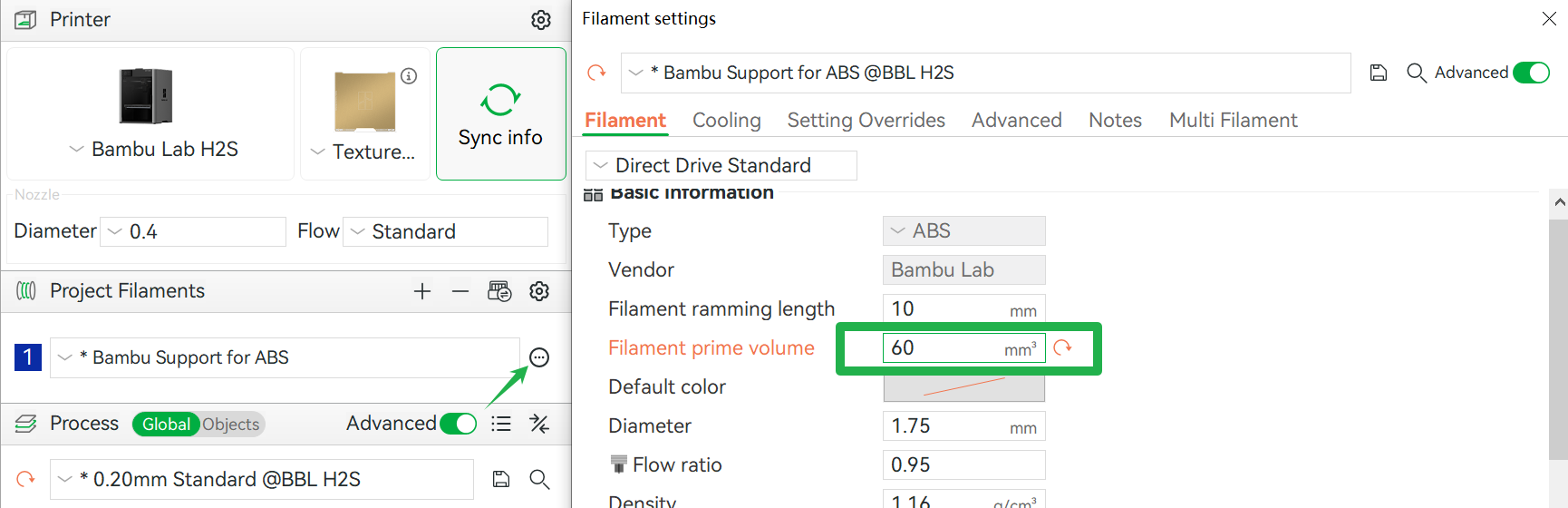Reset filament preset changes icon
This screenshot has height=508, width=1568.
coord(596,73)
